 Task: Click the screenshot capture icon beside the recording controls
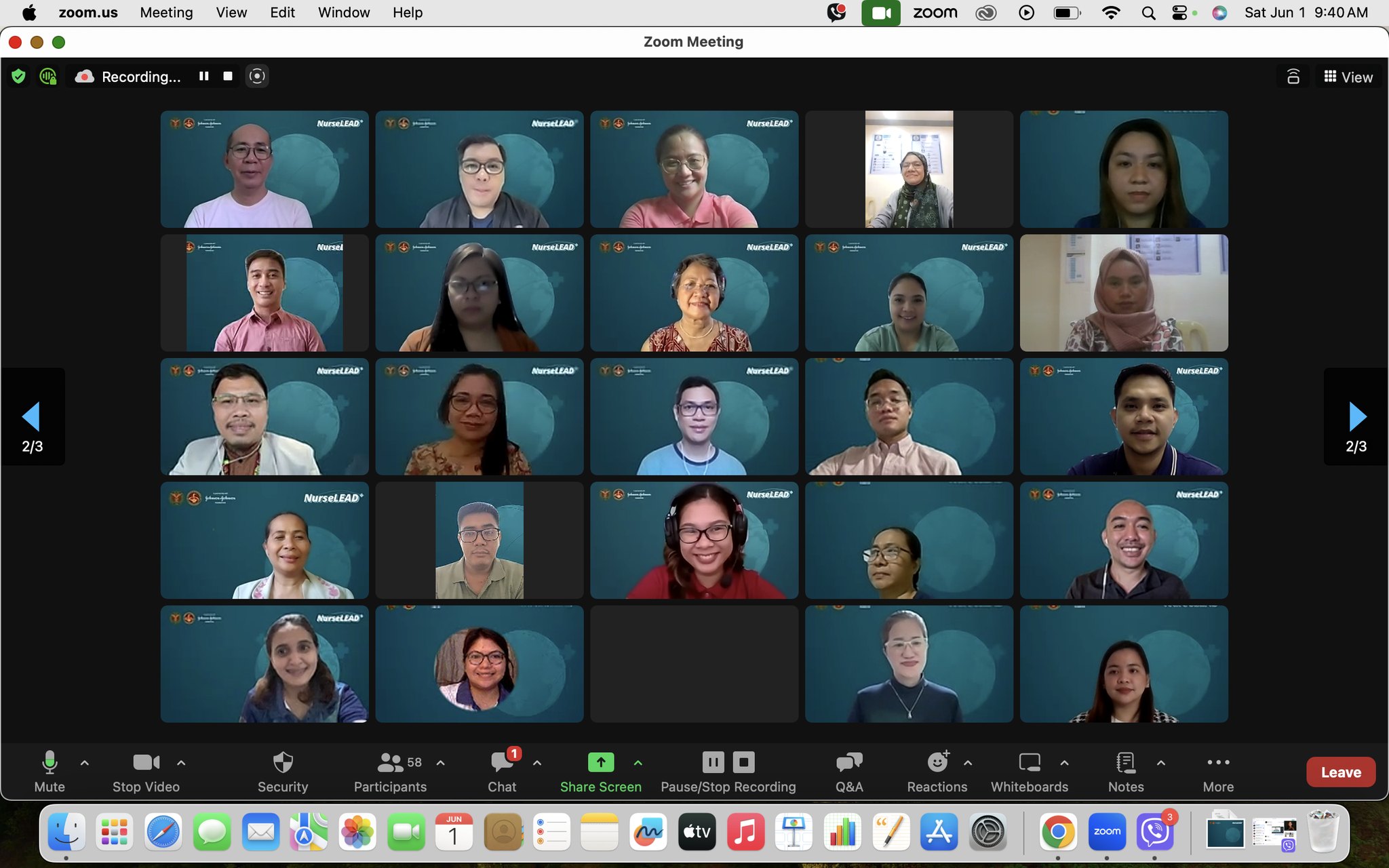click(257, 77)
